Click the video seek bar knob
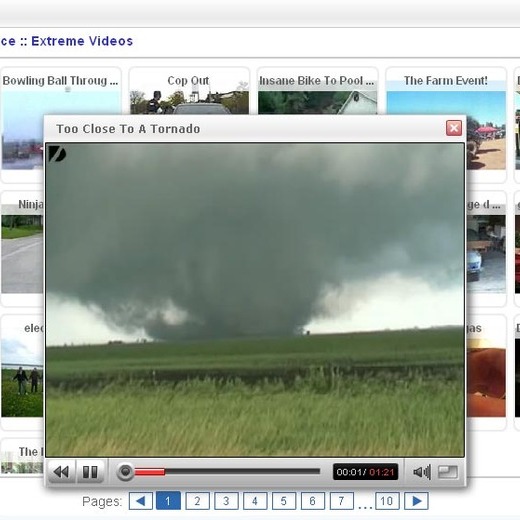 [125, 472]
